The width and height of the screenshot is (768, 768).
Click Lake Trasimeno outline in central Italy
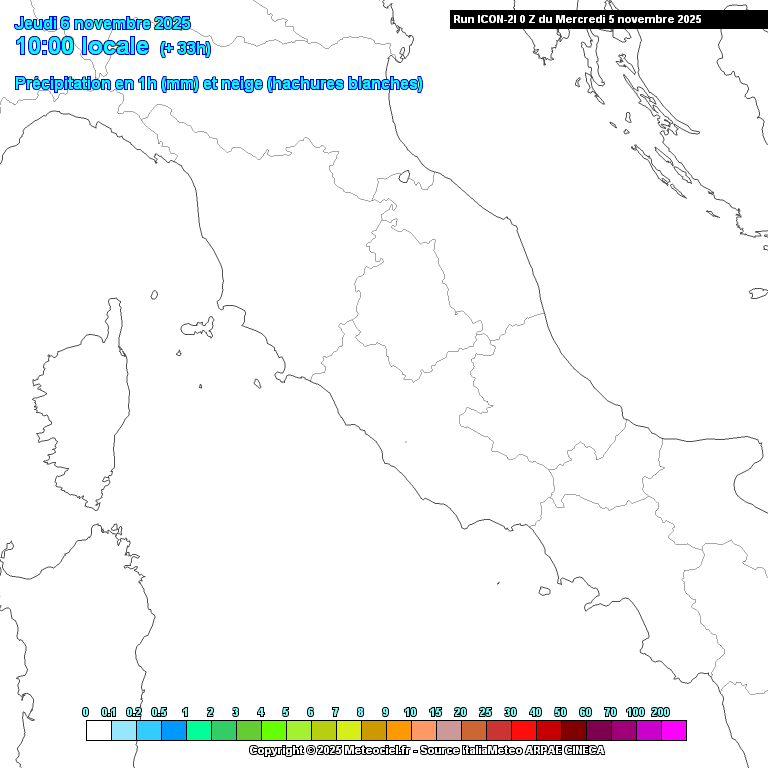tap(404, 177)
